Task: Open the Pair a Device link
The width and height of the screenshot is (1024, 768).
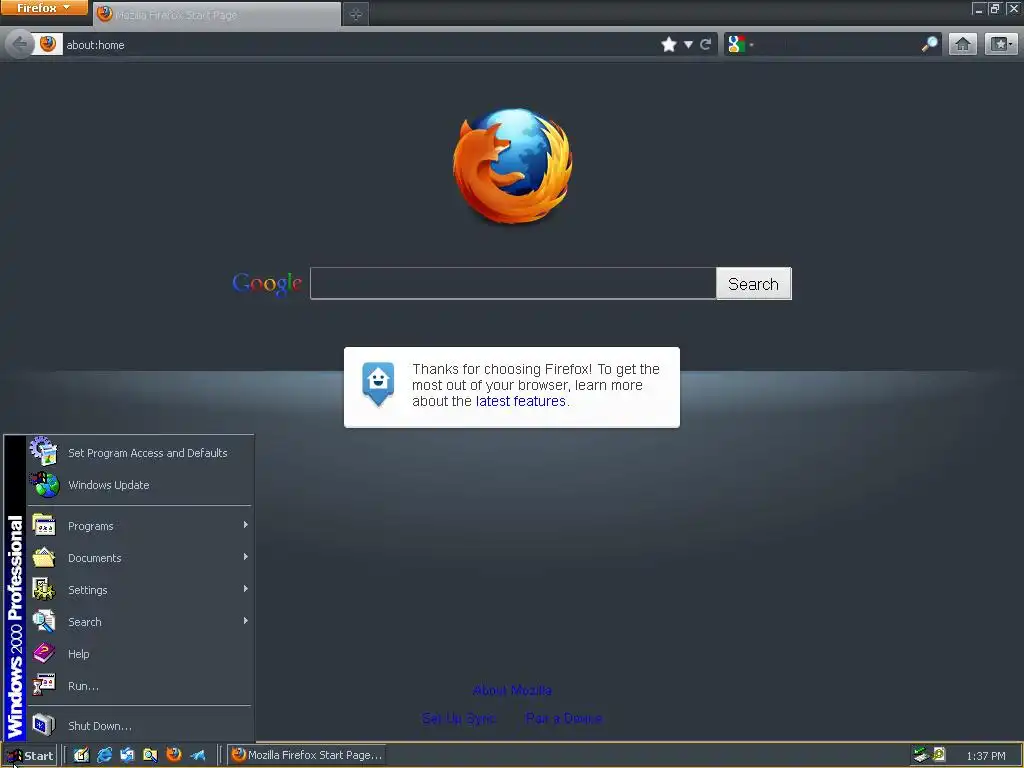Action: 564,718
